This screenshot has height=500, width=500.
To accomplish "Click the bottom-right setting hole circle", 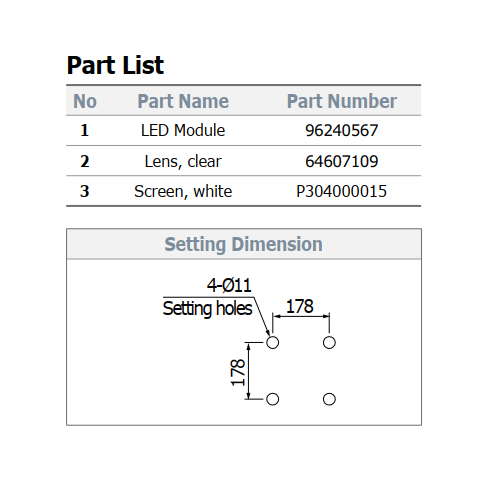I will pos(329,399).
